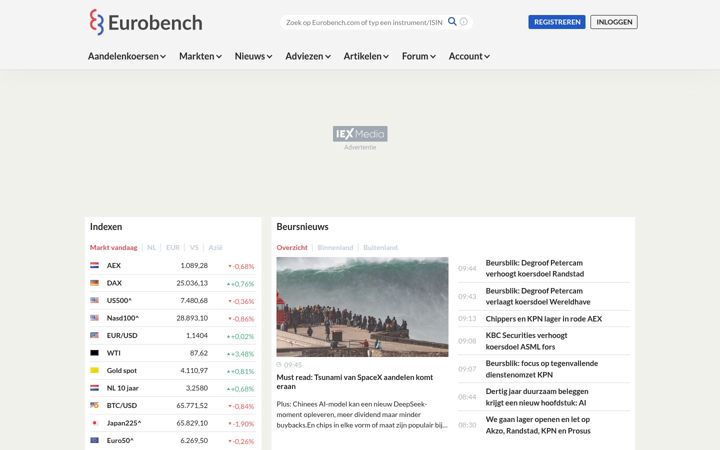Image resolution: width=720 pixels, height=450 pixels.
Task: Switch to the NL indexes tab
Action: (152, 248)
